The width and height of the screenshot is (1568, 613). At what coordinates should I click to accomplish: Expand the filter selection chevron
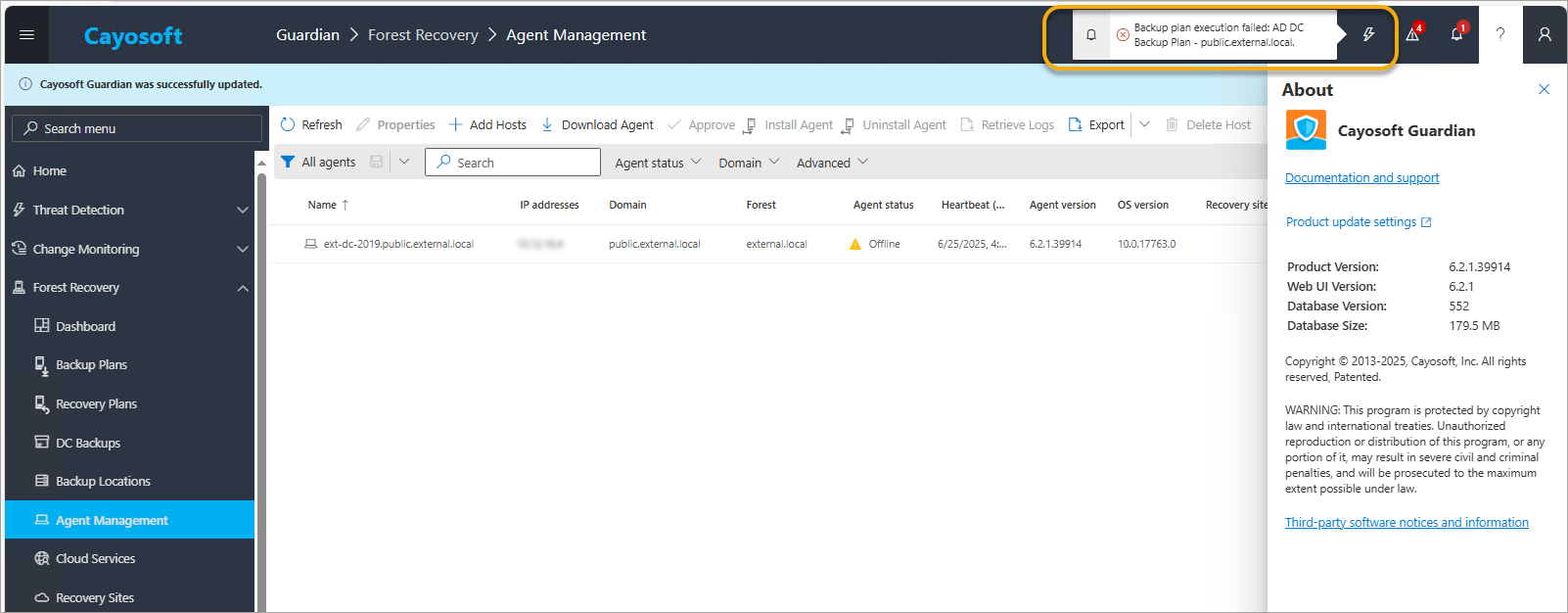(x=404, y=162)
